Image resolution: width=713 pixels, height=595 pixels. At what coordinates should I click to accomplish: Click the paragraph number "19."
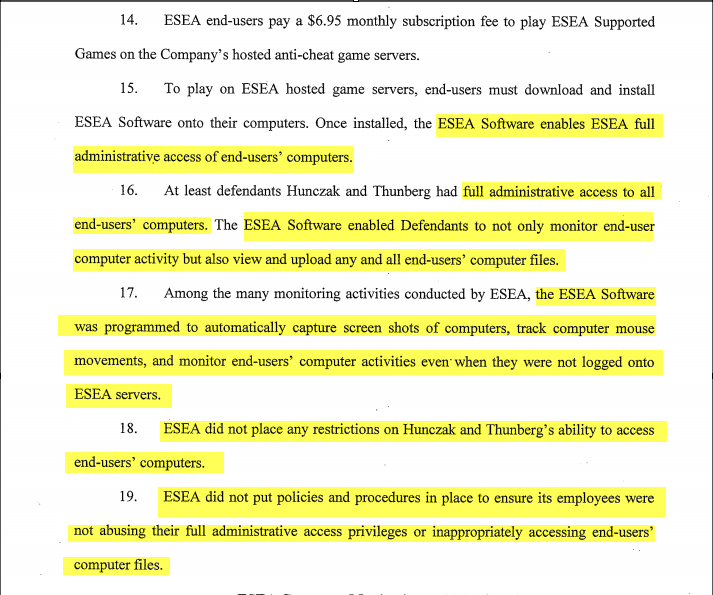(x=129, y=496)
